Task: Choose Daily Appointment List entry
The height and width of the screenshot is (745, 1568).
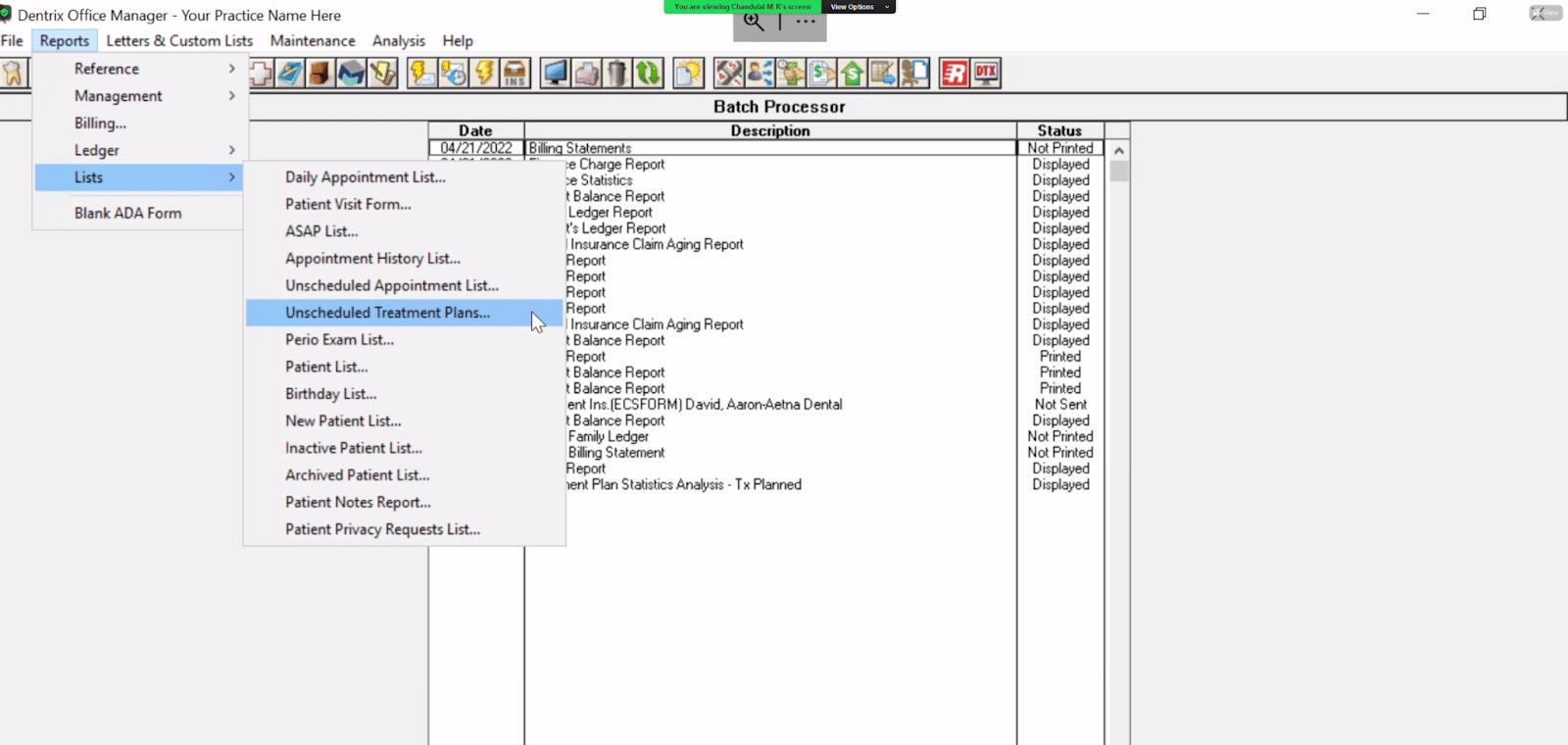Action: [404, 177]
